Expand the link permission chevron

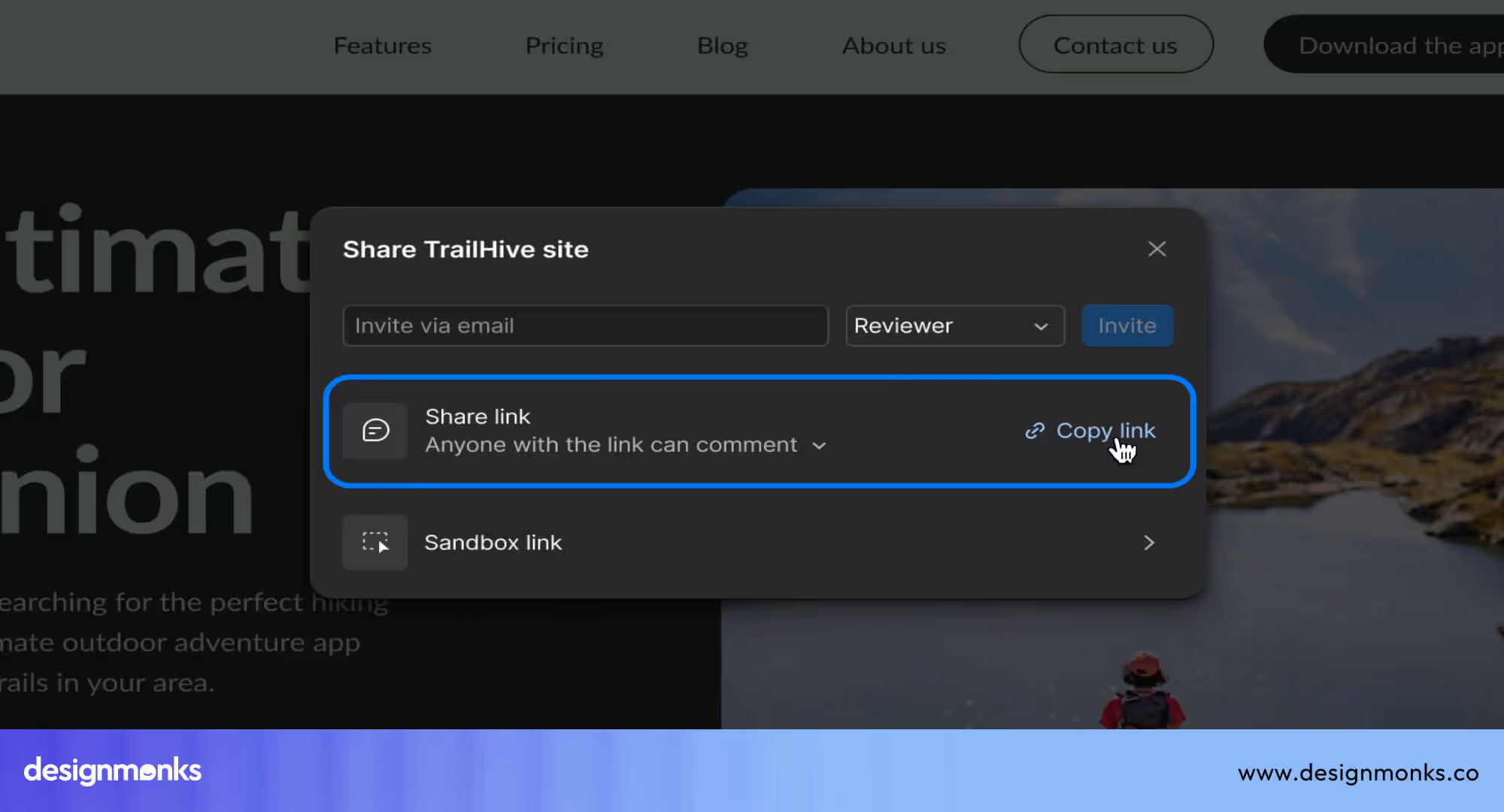[820, 446]
